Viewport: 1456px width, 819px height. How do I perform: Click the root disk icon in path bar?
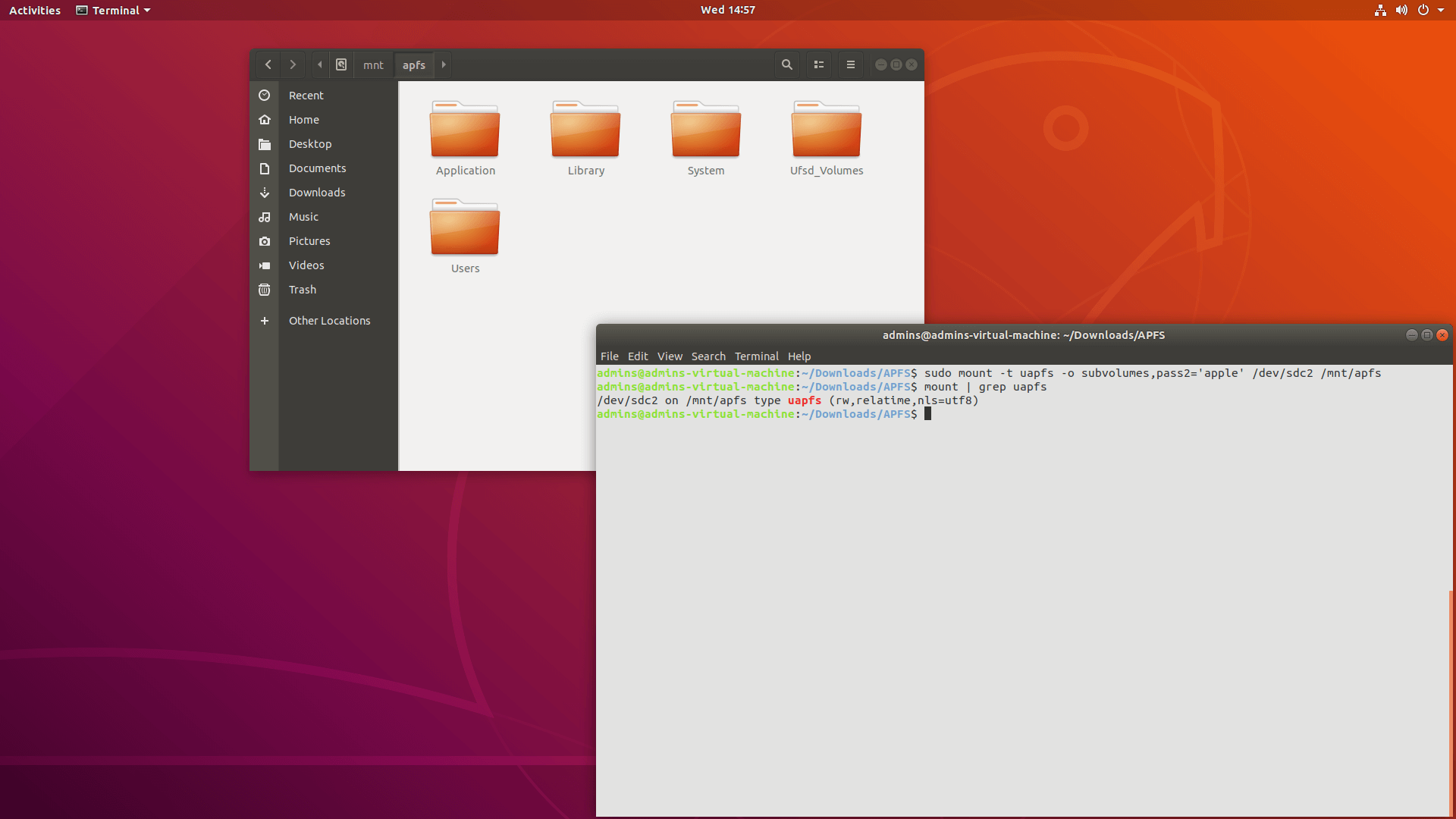click(x=341, y=65)
